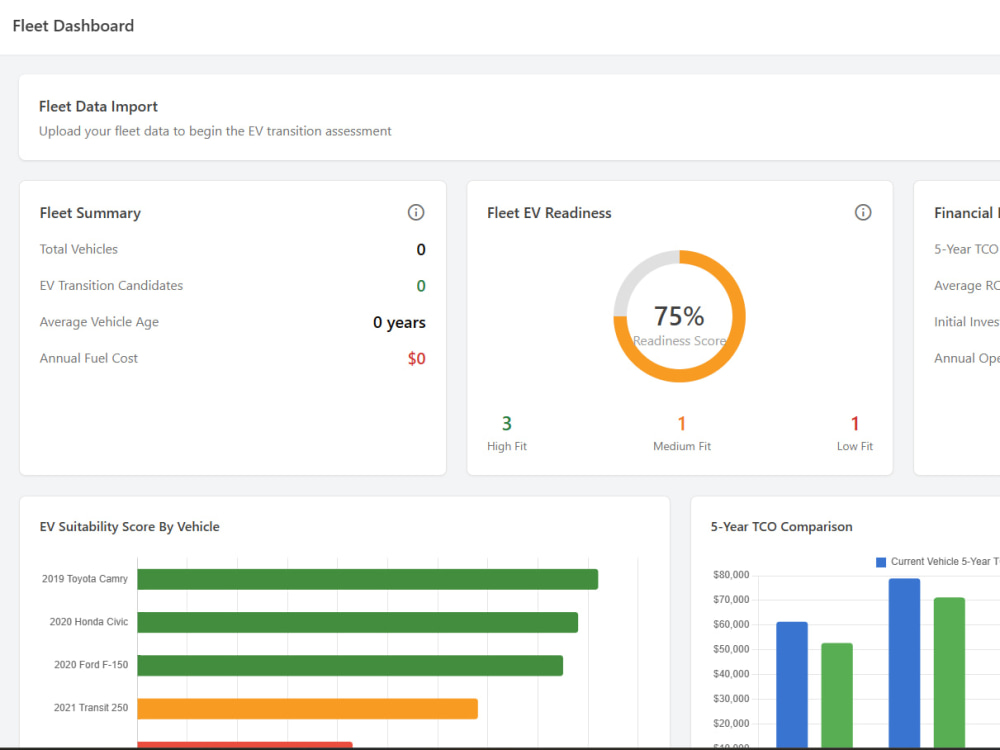This screenshot has height=750, width=1000.
Task: Click the first blue TCO bar
Action: (x=792, y=684)
